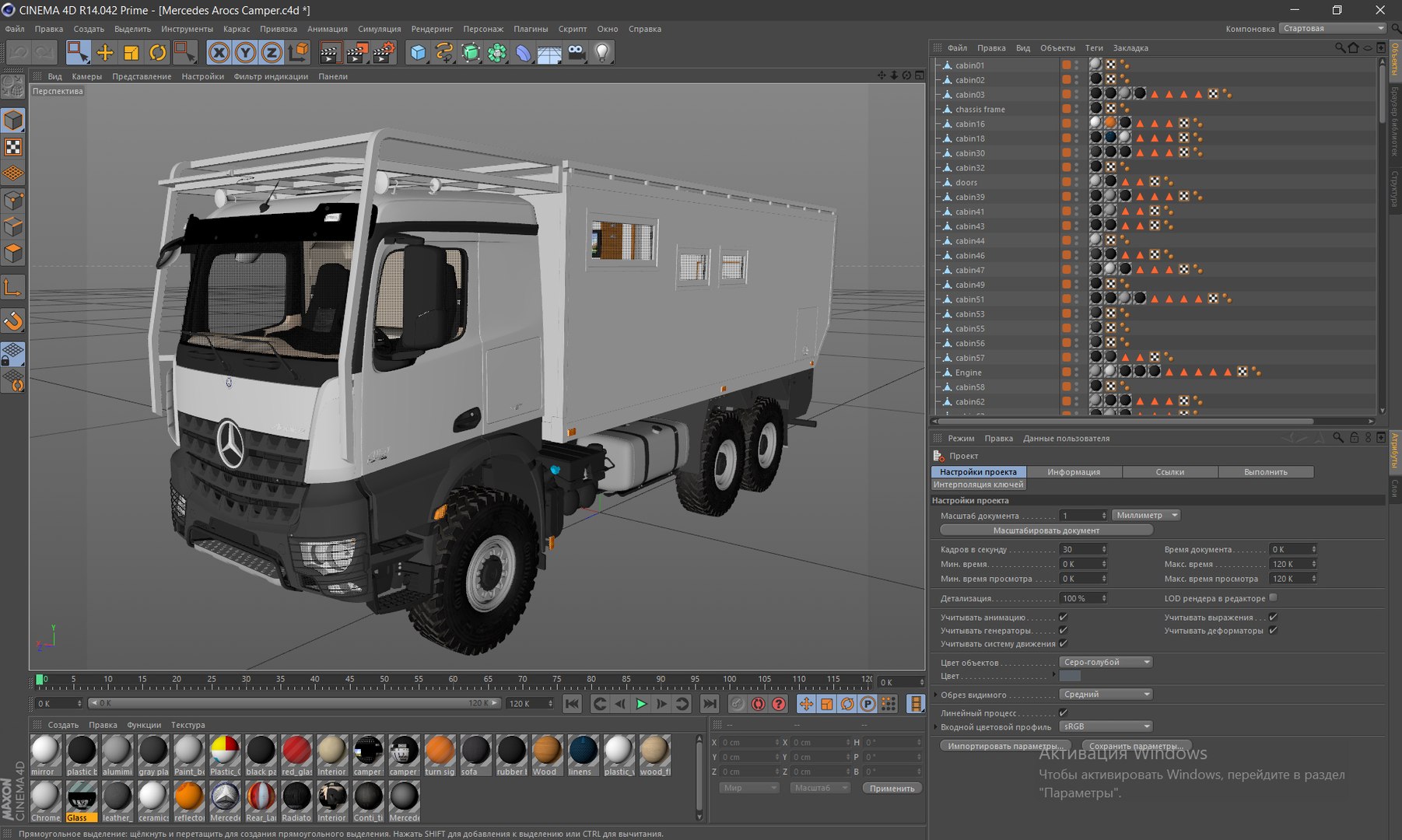This screenshot has width=1402, height=840.
Task: Toggle the Линейный процесс checkbox
Action: point(1063,712)
